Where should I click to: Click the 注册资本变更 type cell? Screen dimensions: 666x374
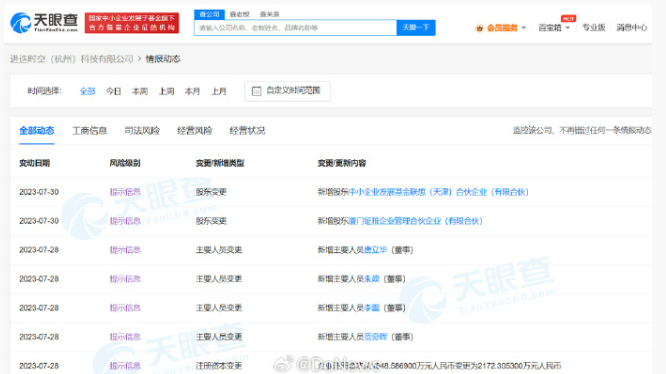click(x=219, y=366)
